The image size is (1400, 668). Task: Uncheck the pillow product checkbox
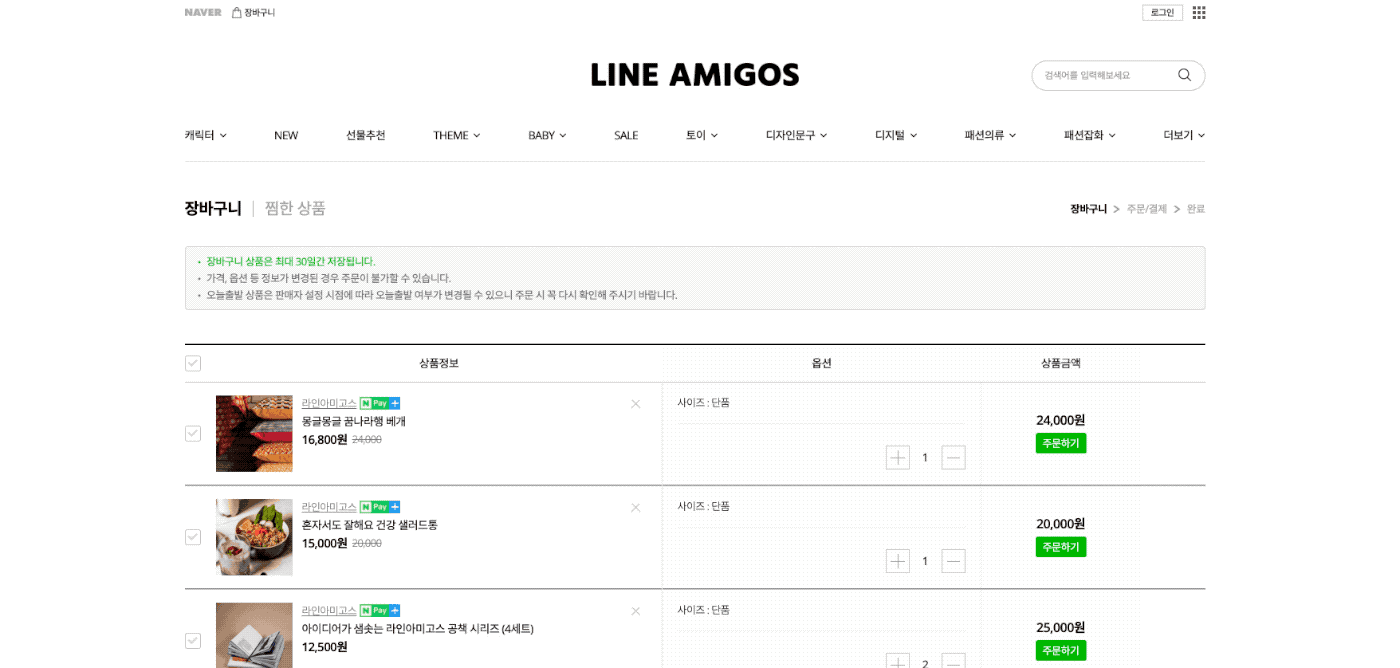coord(193,434)
